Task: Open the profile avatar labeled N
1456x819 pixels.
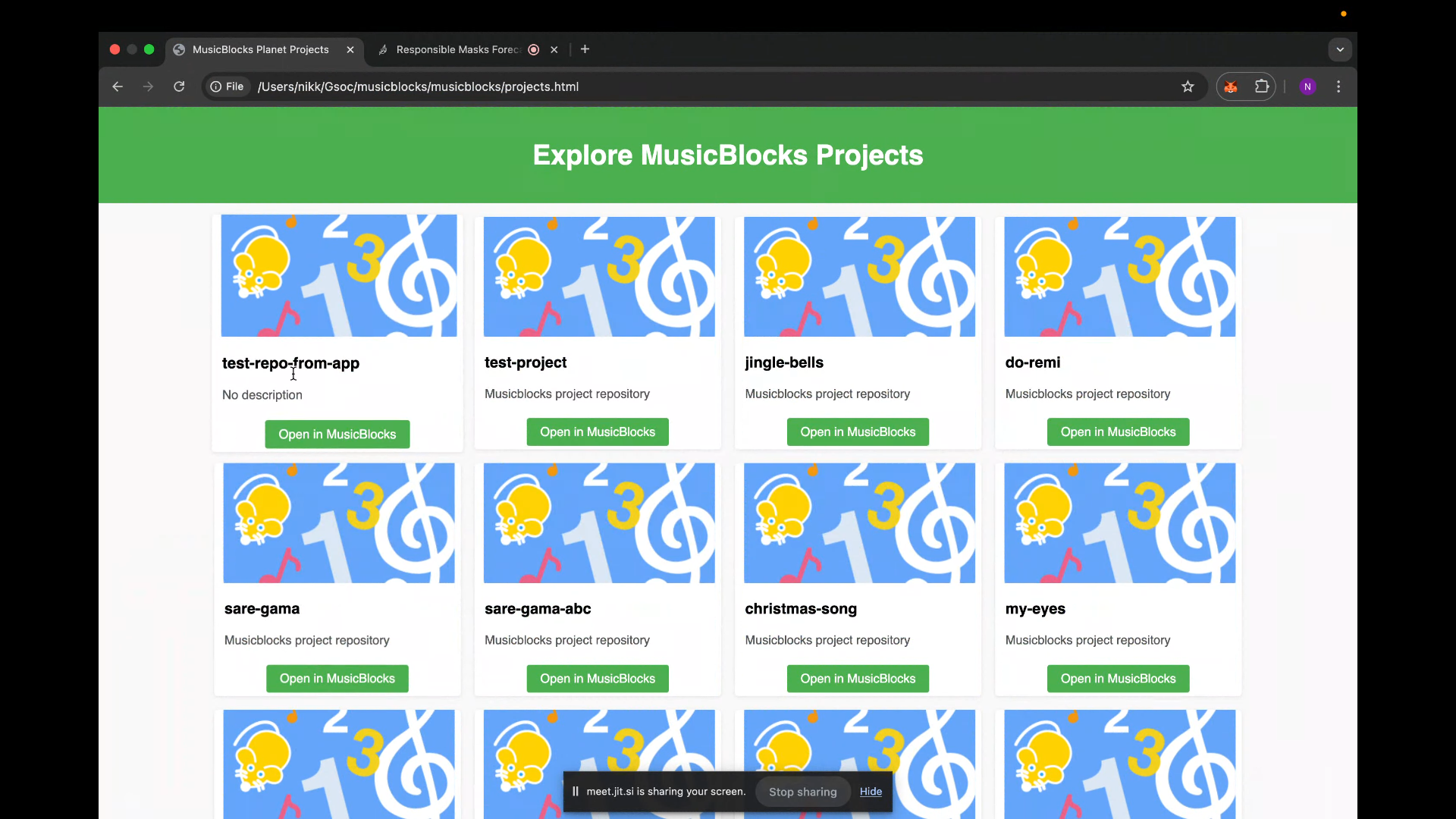Action: click(x=1307, y=86)
